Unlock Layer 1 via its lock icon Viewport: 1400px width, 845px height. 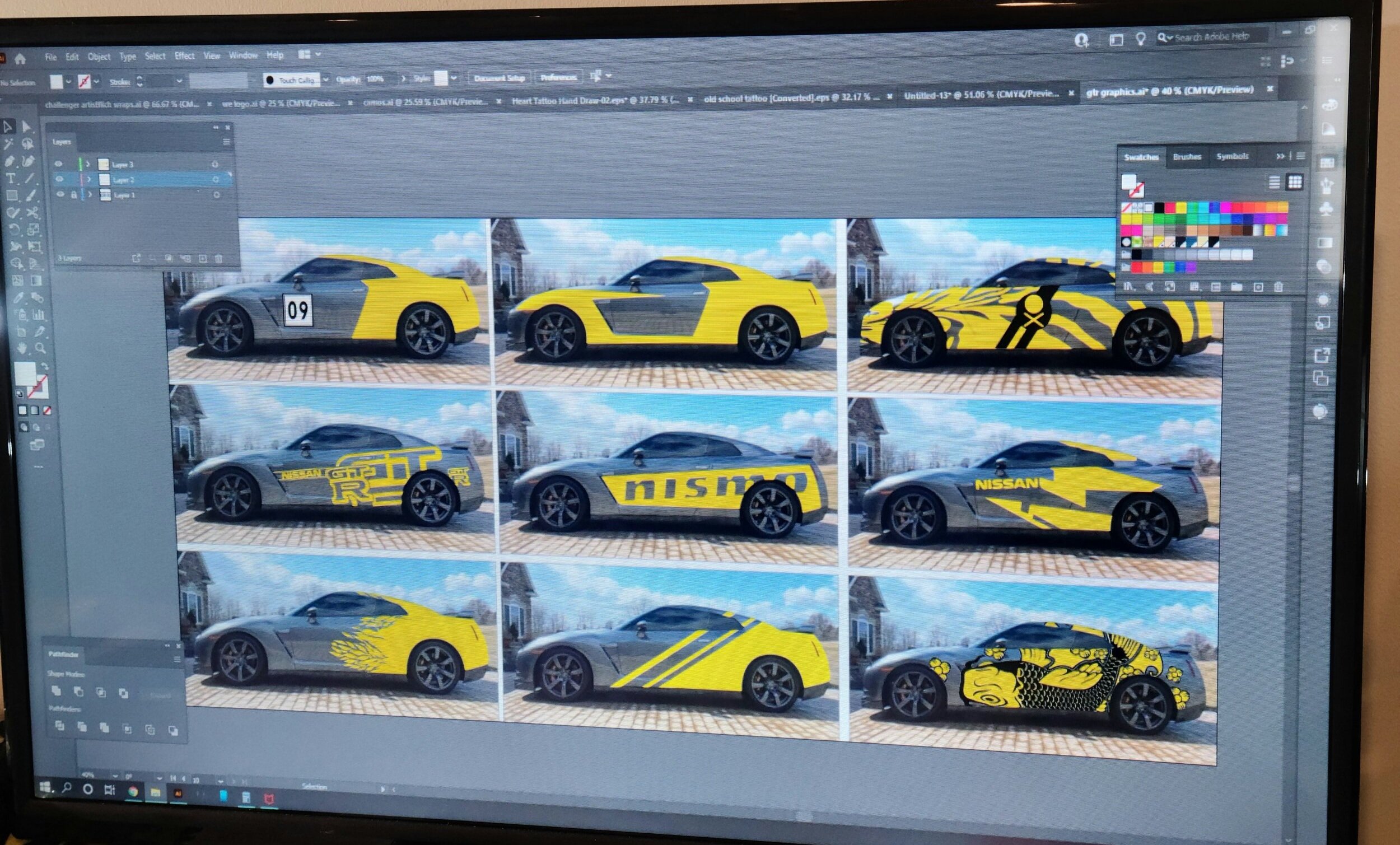coord(74,194)
